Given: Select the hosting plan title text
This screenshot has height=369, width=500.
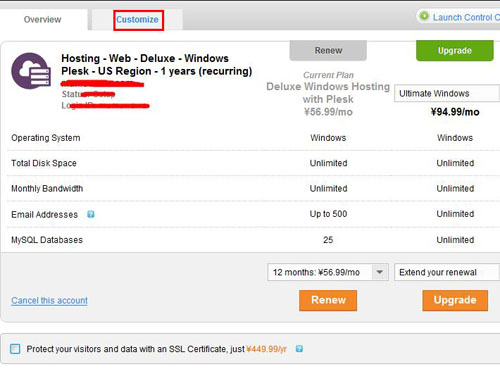Looking at the screenshot, I should [157, 65].
